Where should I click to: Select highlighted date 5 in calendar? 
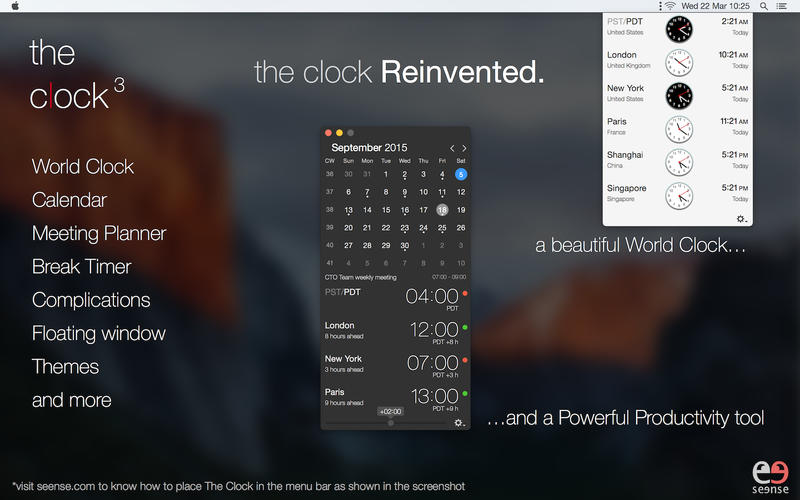461,174
